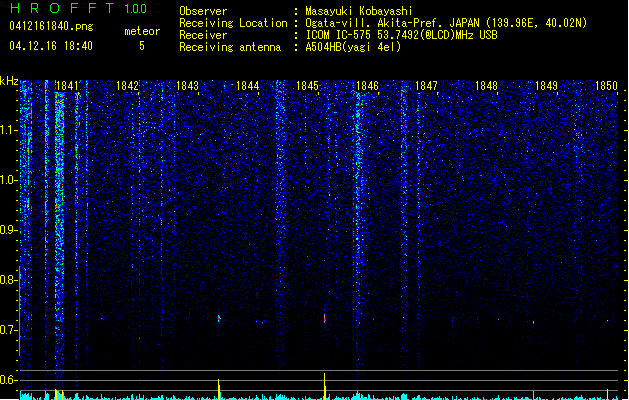This screenshot has width=629, height=400.
Task: Click the 1845 time marker
Action: (307, 86)
